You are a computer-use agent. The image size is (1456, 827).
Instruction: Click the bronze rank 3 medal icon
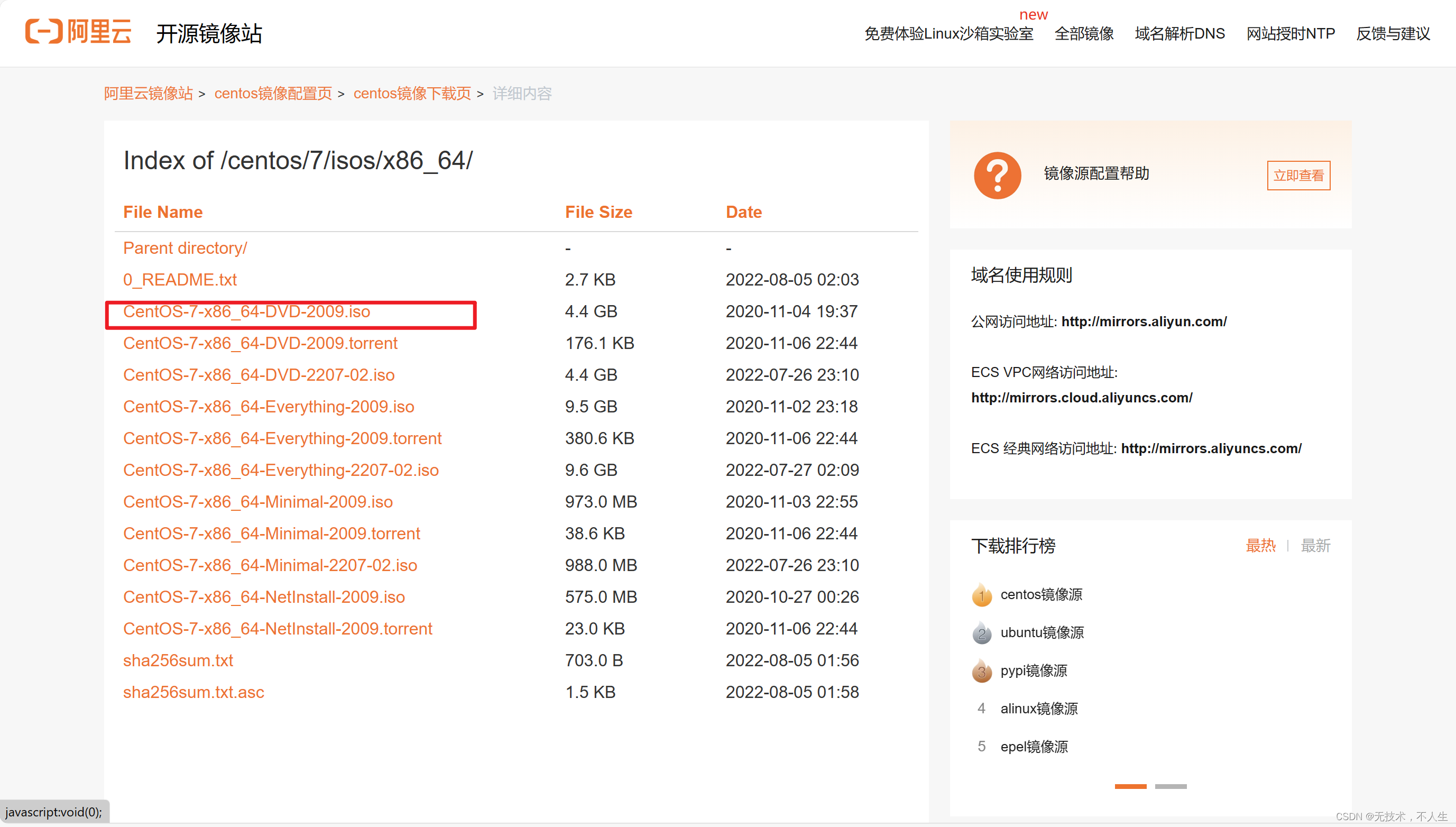pyautogui.click(x=982, y=671)
